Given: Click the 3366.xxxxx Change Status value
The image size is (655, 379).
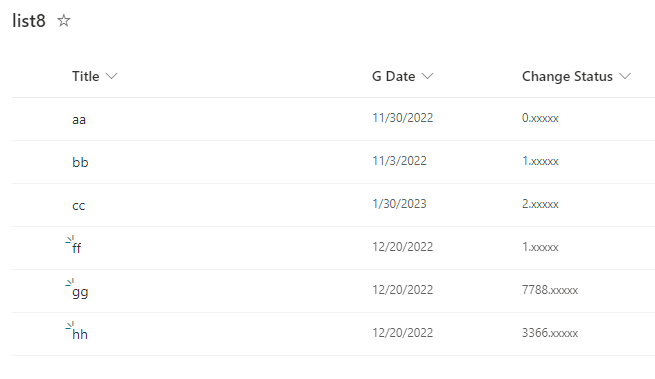Looking at the screenshot, I should click(x=550, y=333).
